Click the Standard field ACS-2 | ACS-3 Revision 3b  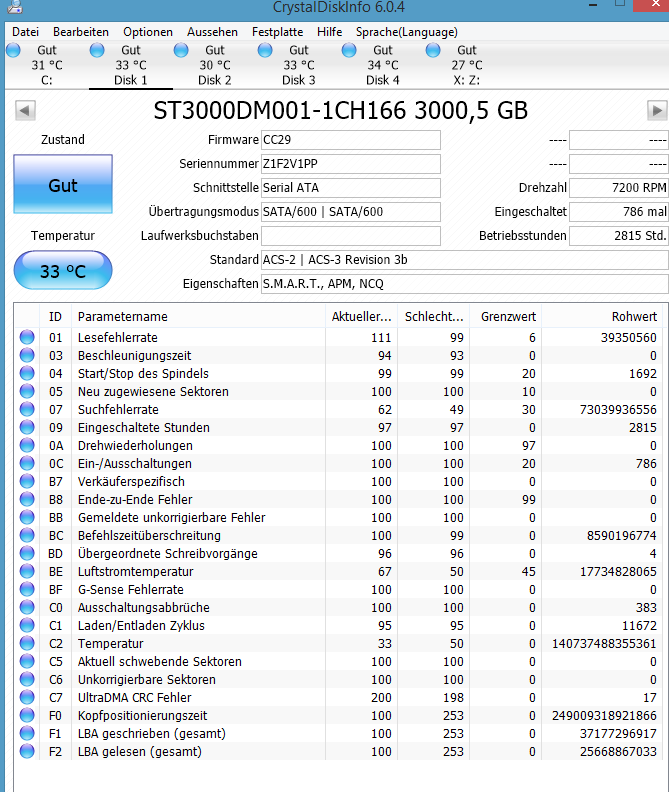click(x=465, y=260)
